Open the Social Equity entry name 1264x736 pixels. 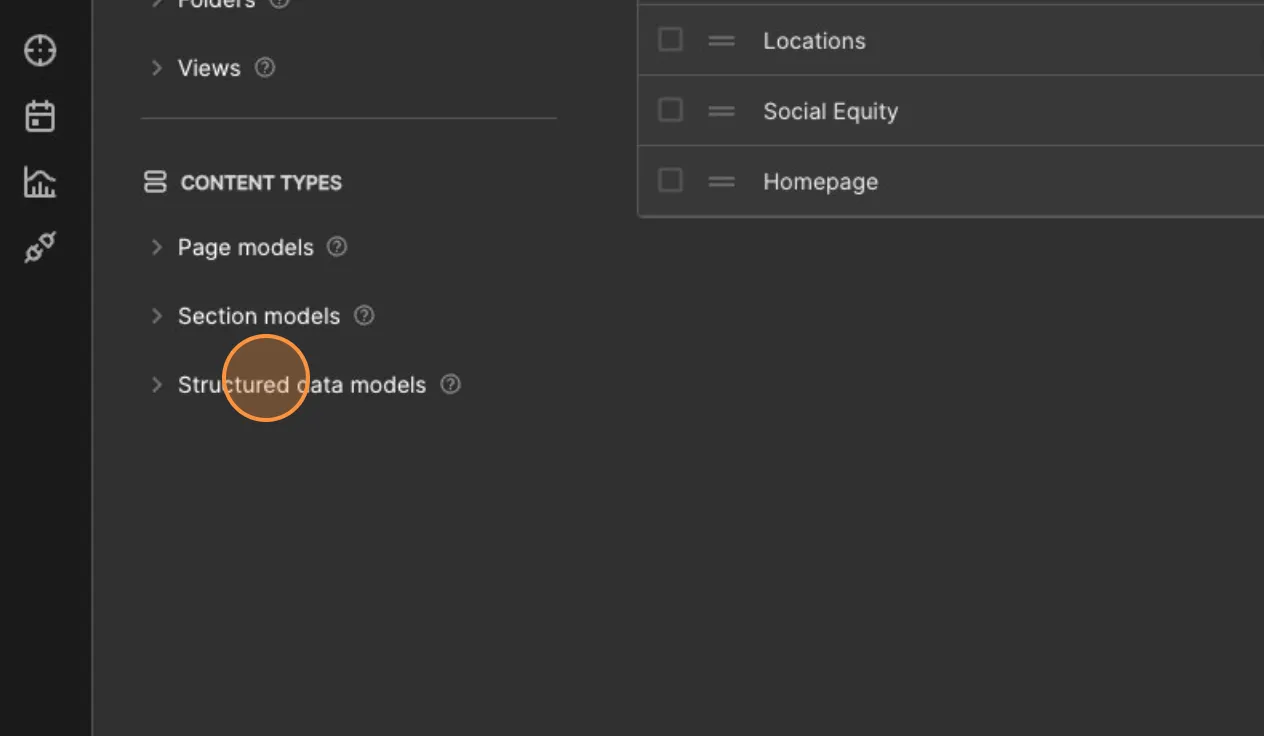pos(830,112)
